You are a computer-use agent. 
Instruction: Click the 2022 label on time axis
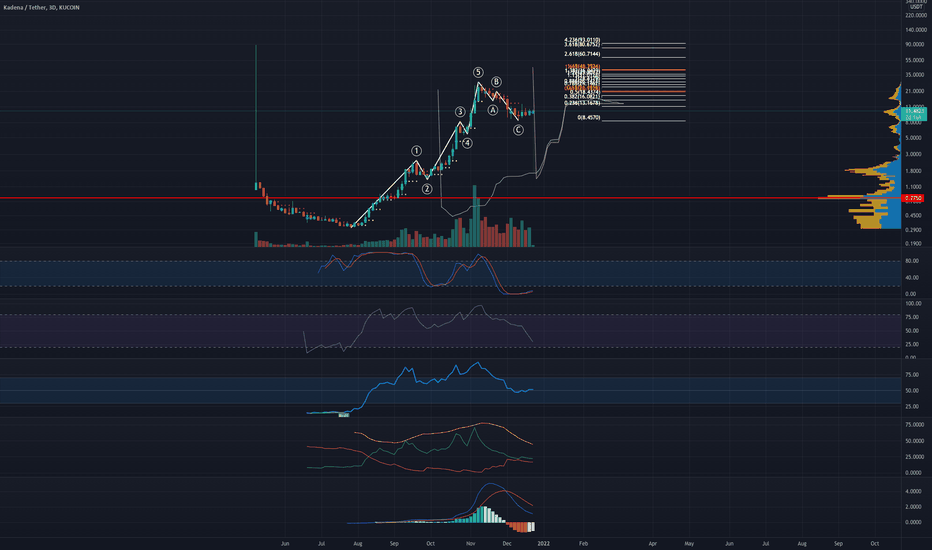pyautogui.click(x=543, y=543)
